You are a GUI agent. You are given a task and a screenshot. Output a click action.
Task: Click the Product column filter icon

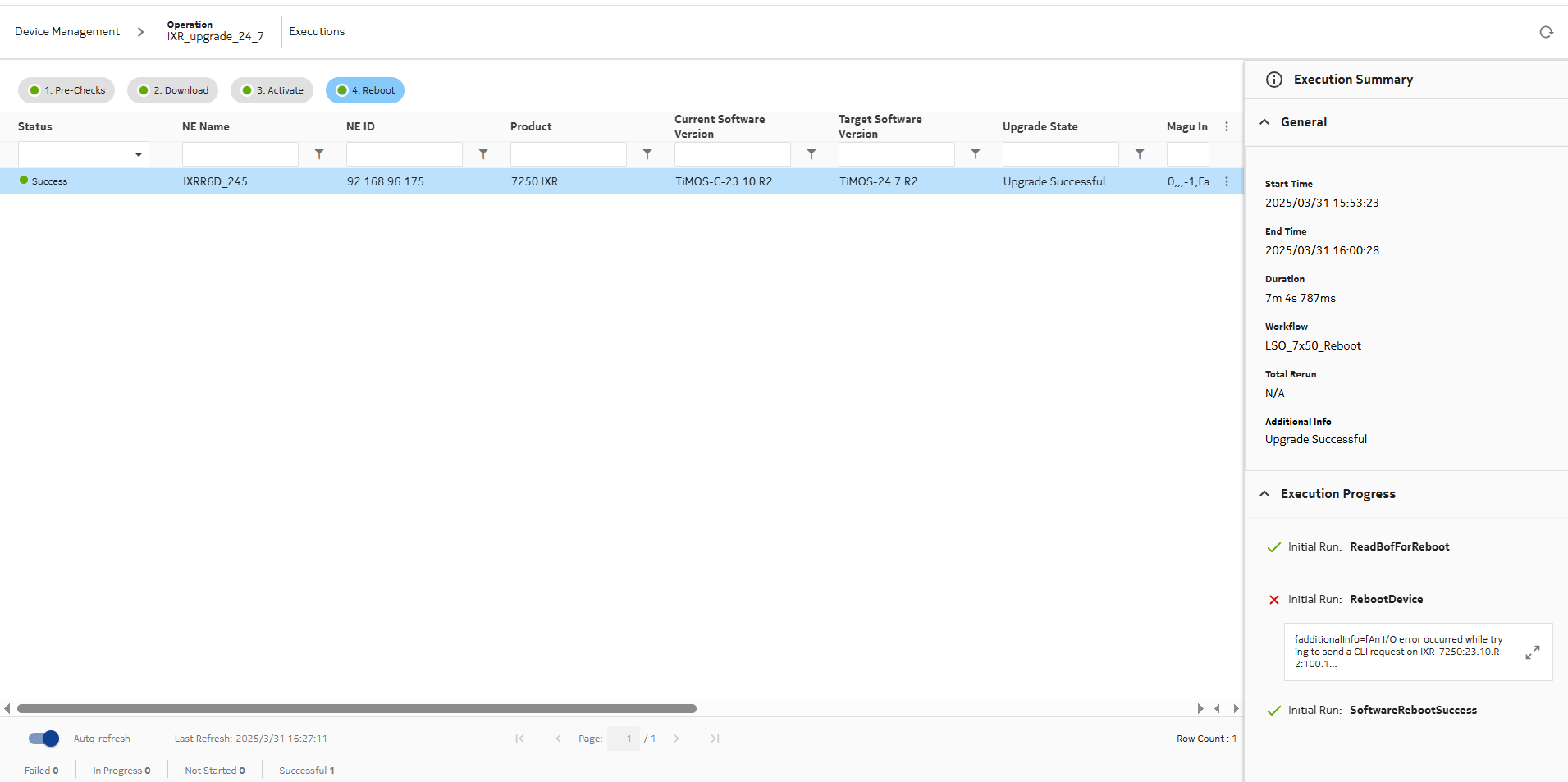647,153
